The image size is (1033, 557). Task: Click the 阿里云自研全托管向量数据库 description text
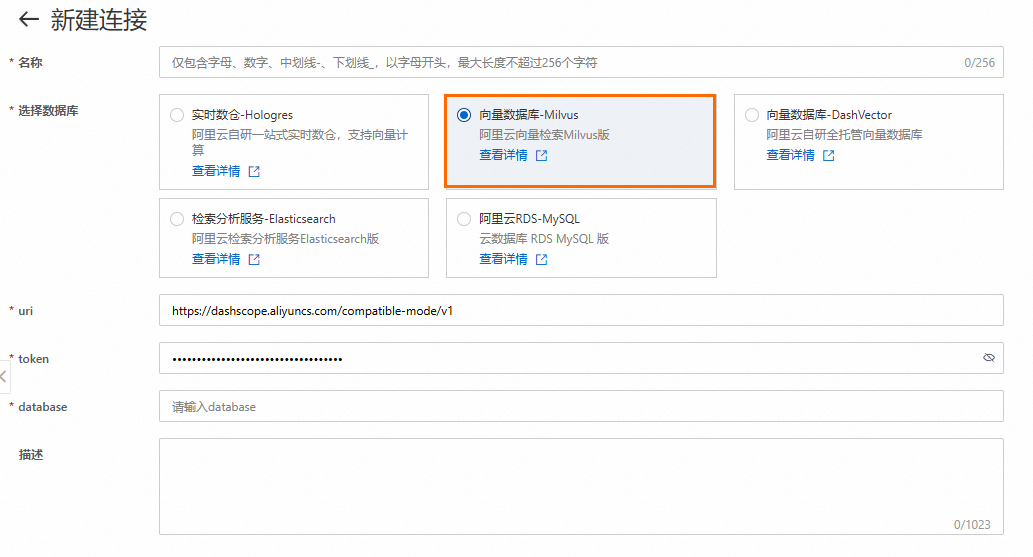click(844, 135)
